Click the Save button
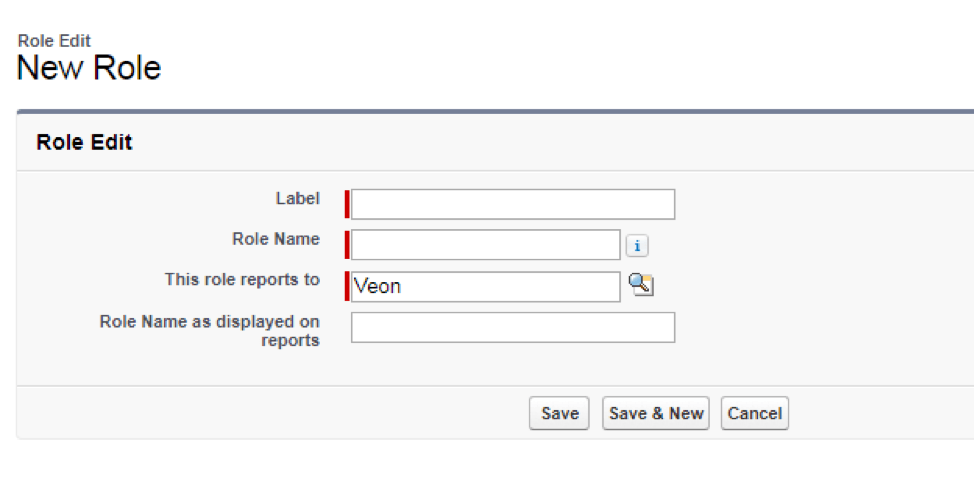The height and width of the screenshot is (487, 974). [559, 414]
